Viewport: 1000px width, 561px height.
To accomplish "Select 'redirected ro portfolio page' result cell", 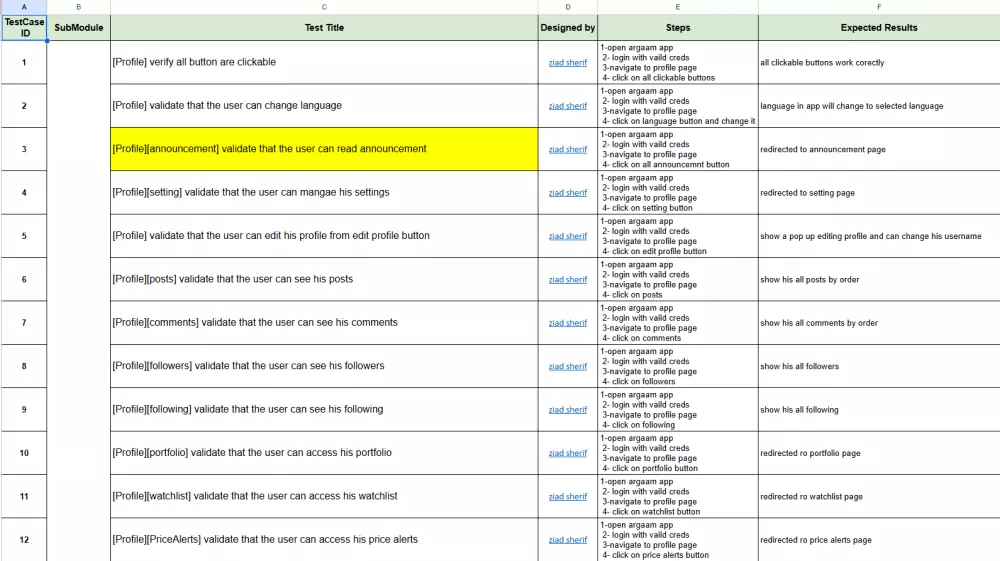I will click(879, 453).
